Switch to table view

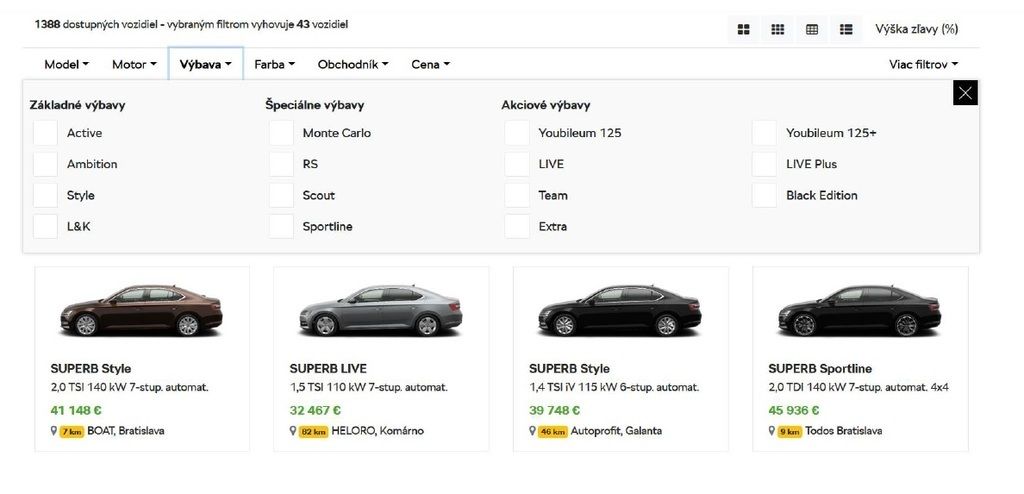(x=812, y=30)
